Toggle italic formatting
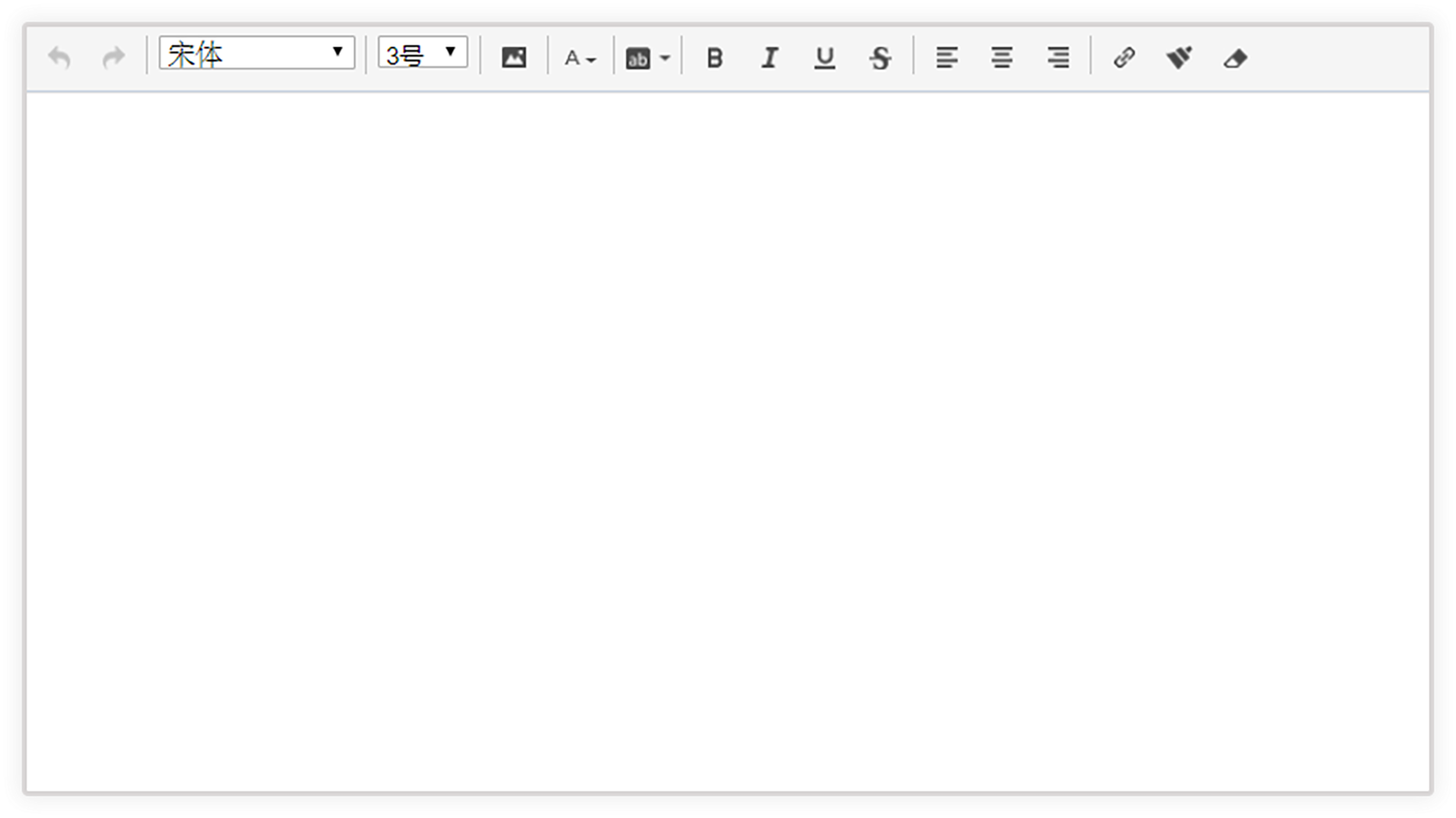 [769, 58]
